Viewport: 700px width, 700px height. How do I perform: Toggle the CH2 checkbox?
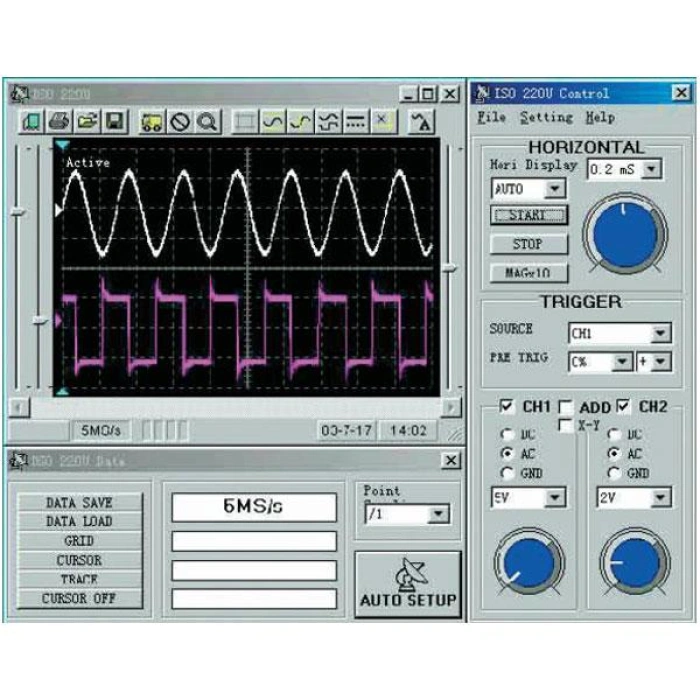tap(623, 406)
